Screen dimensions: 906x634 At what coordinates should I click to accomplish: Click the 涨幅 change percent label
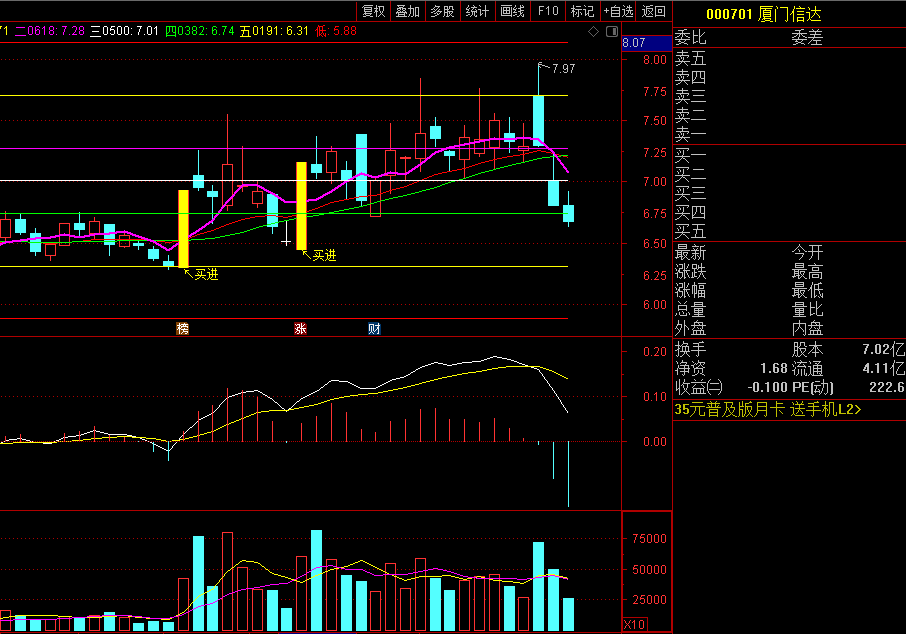pos(690,290)
